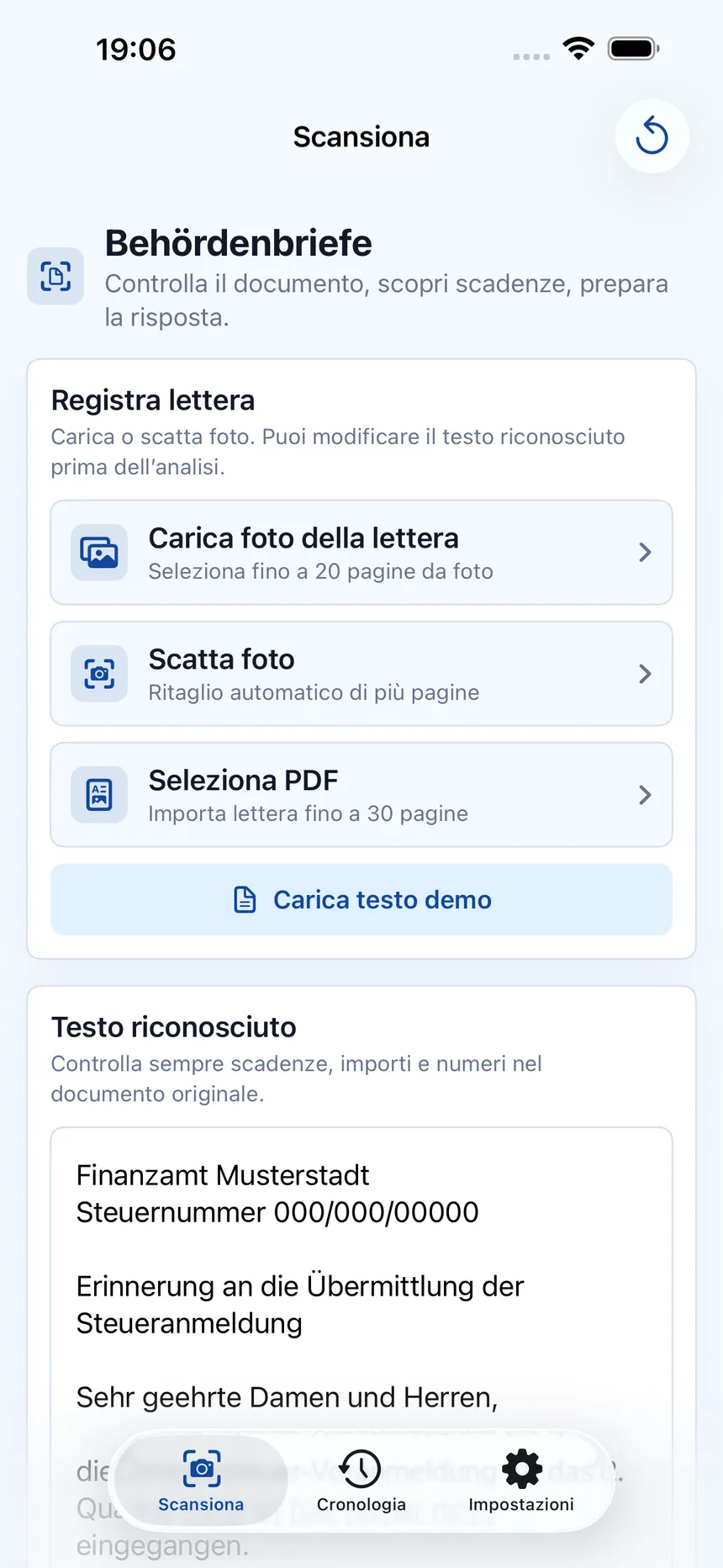Tap the circular reset arrow icon
The width and height of the screenshot is (723, 1568).
(x=652, y=136)
